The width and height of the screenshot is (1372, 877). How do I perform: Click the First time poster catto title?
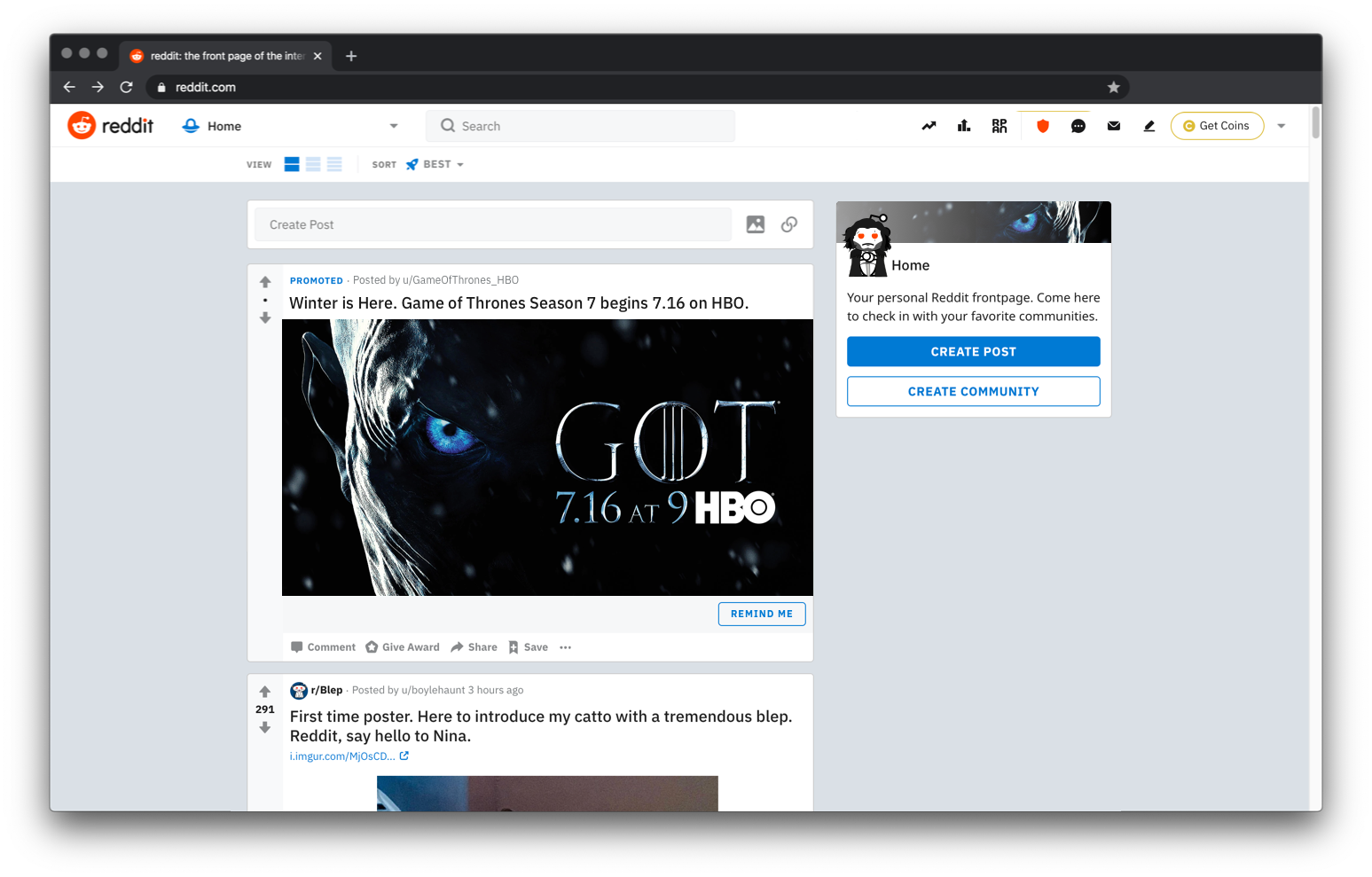tap(541, 726)
